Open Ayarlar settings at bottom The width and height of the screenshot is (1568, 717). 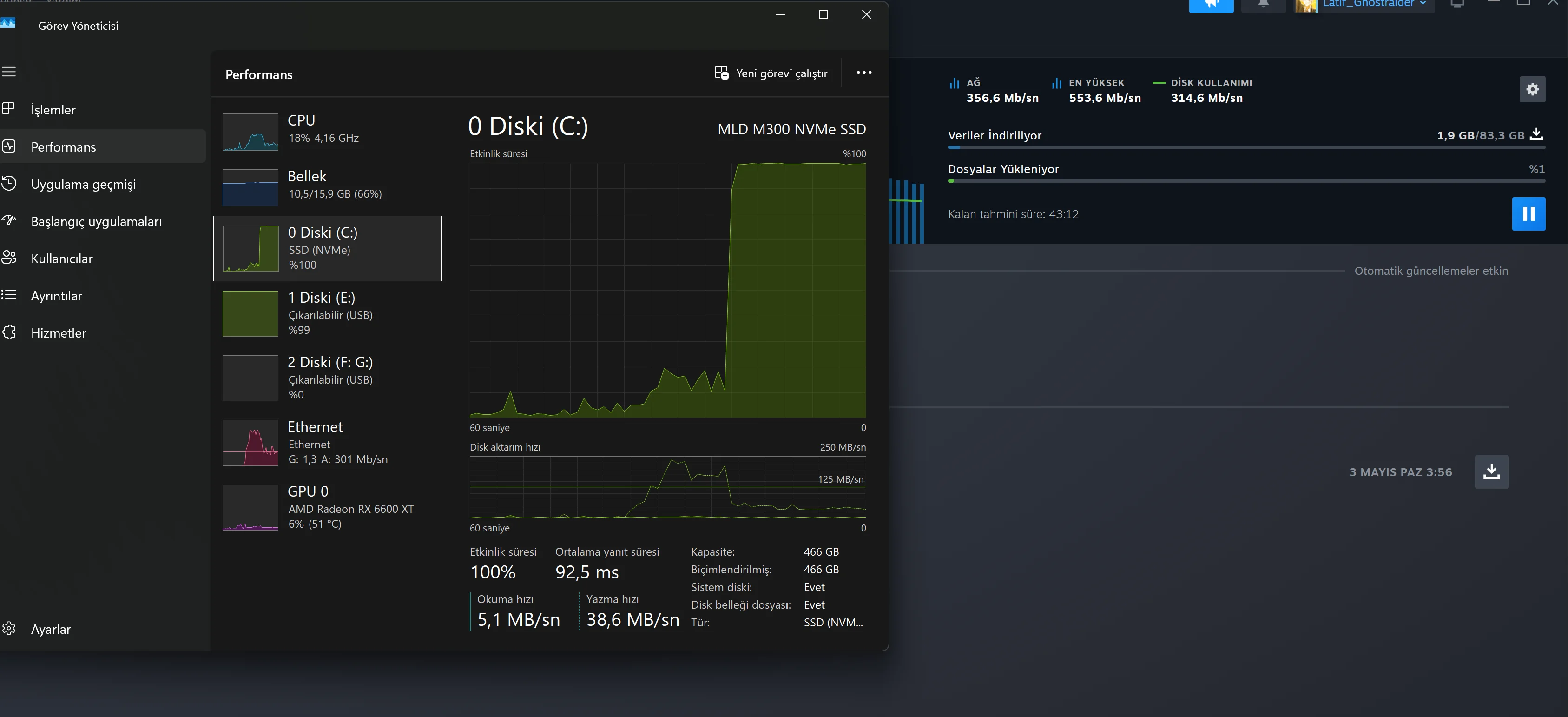coord(51,629)
